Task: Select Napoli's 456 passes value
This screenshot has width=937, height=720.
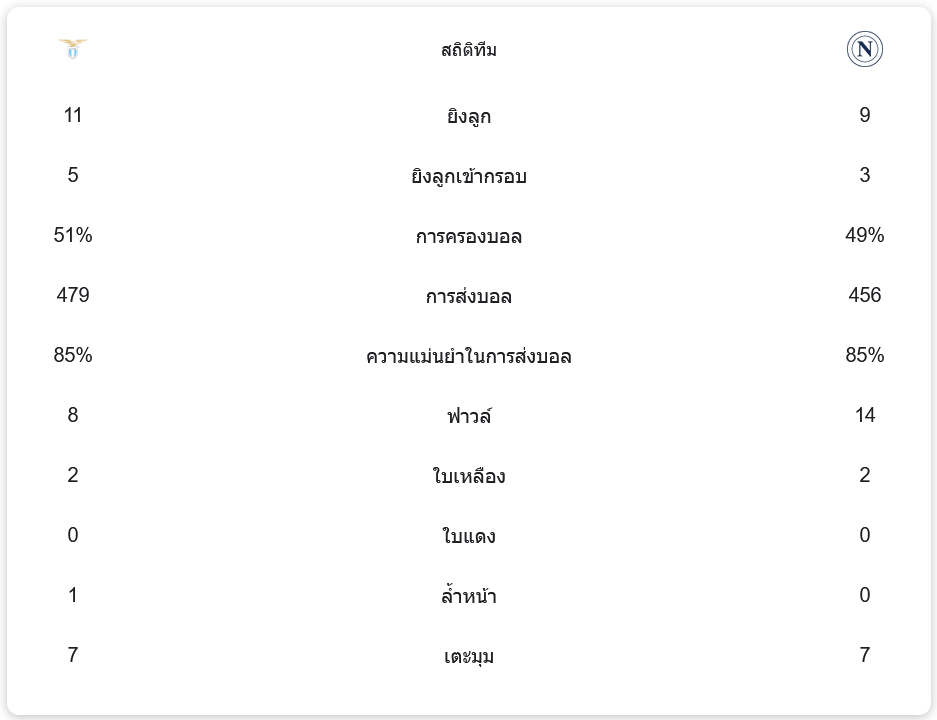Action: coord(864,295)
